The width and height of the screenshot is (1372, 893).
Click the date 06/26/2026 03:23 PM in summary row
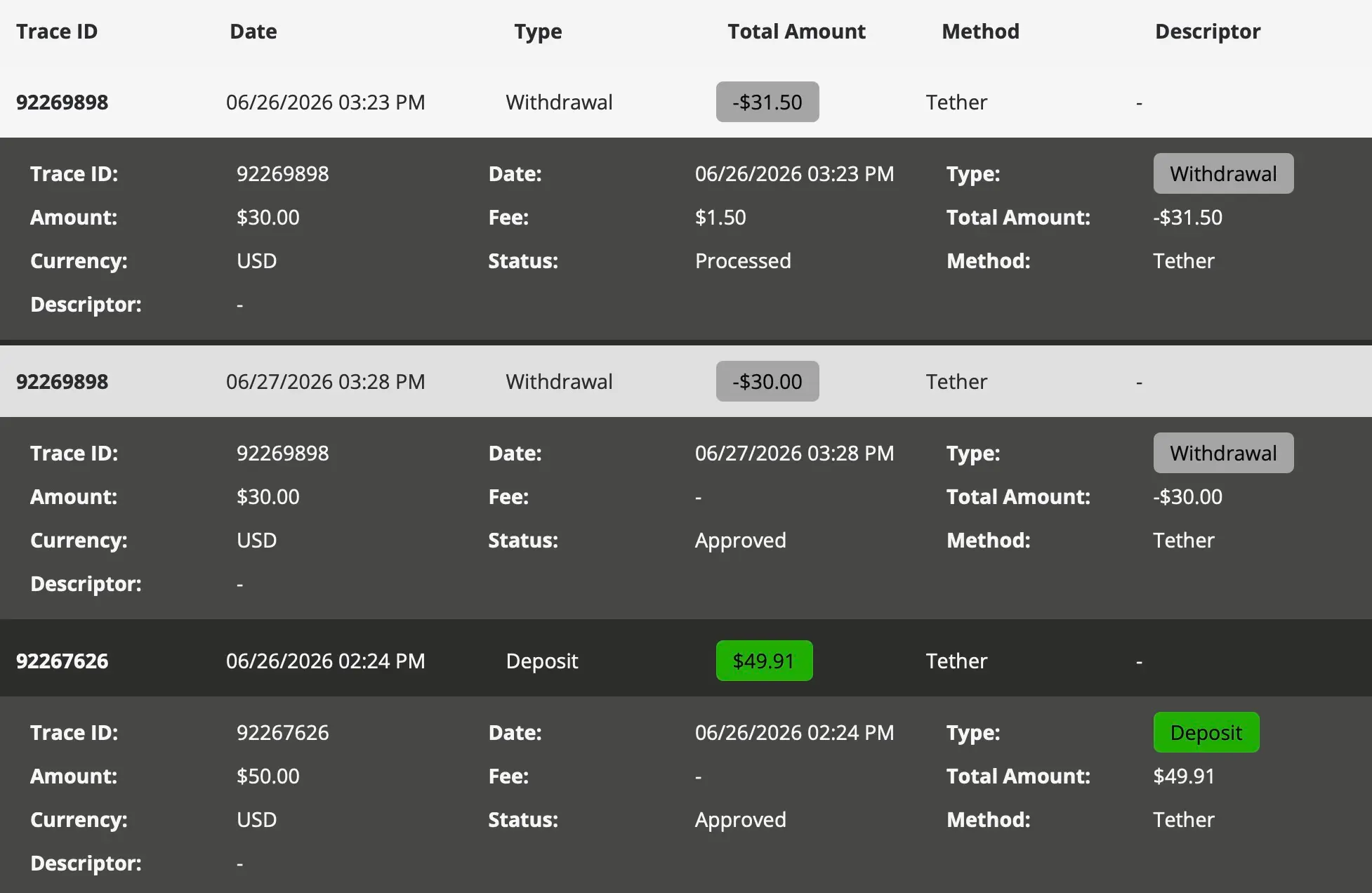click(326, 102)
